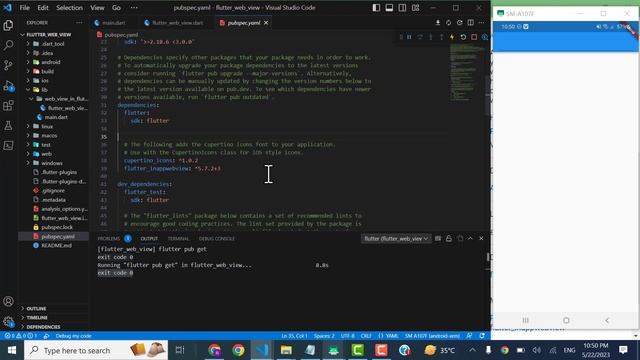Click the Get Packages download icon
The width and height of the screenshot is (640, 360).
pyautogui.click(x=438, y=23)
